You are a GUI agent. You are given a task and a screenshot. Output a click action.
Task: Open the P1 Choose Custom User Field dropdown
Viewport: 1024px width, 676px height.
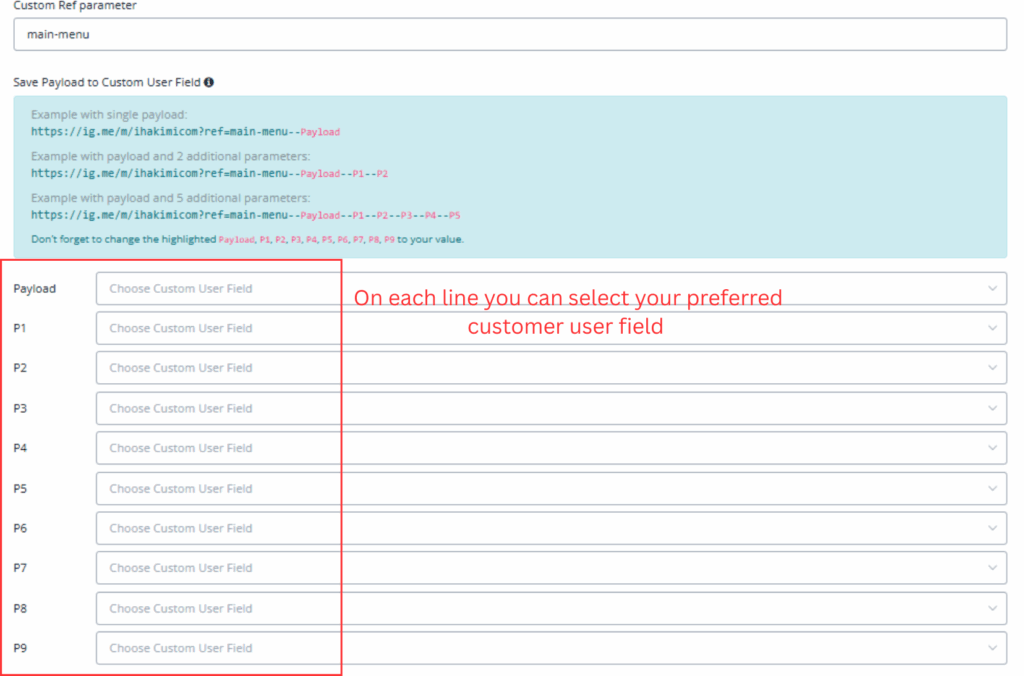[550, 328]
